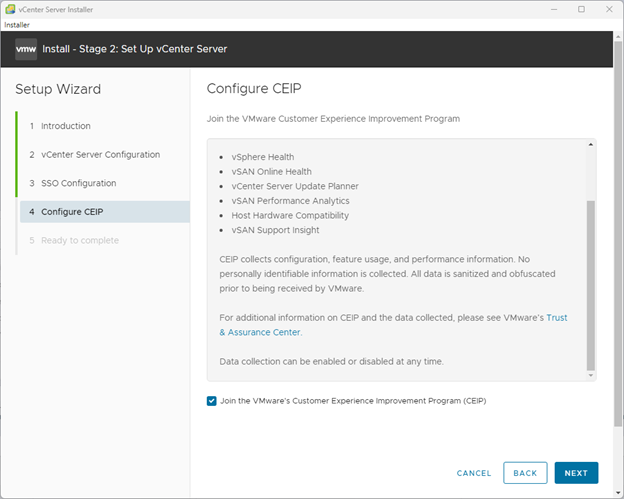
Task: Go to Introduction step
Action: point(66,126)
